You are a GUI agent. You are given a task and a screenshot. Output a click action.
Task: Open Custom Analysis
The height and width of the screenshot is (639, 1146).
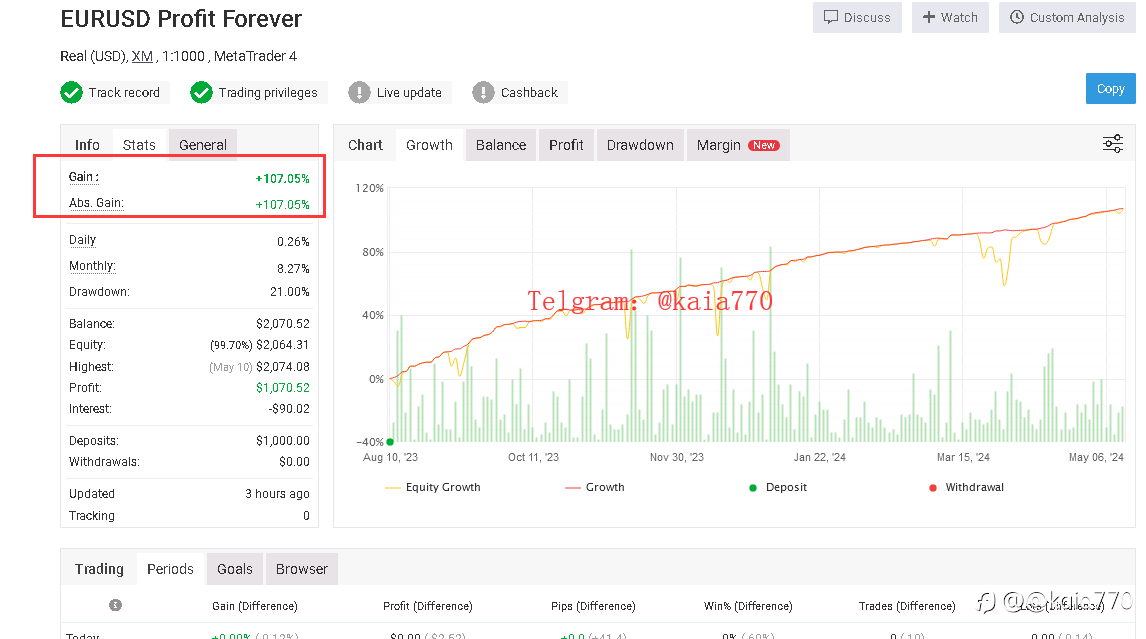pyautogui.click(x=1067, y=18)
